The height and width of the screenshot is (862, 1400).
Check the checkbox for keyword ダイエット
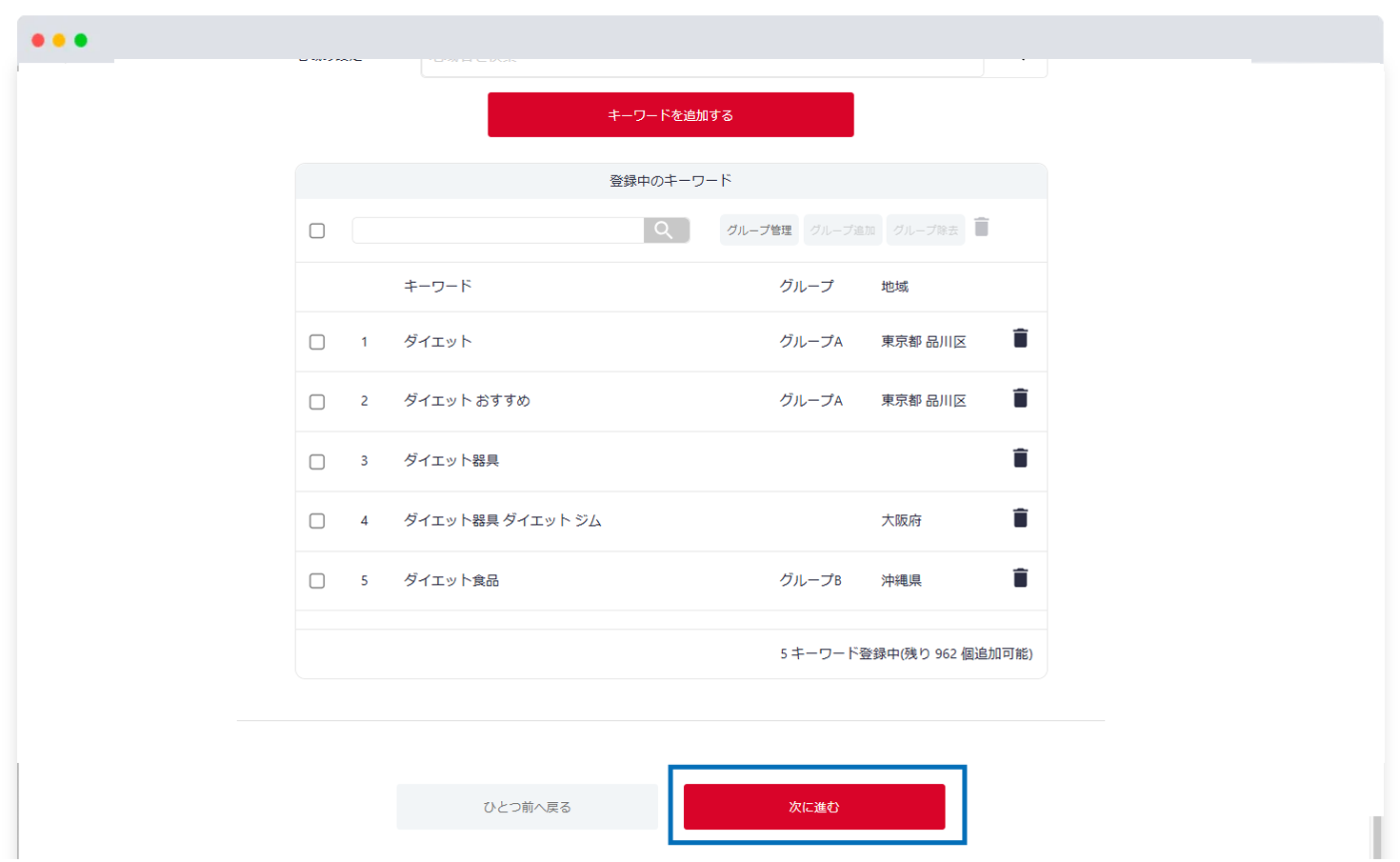[x=317, y=341]
